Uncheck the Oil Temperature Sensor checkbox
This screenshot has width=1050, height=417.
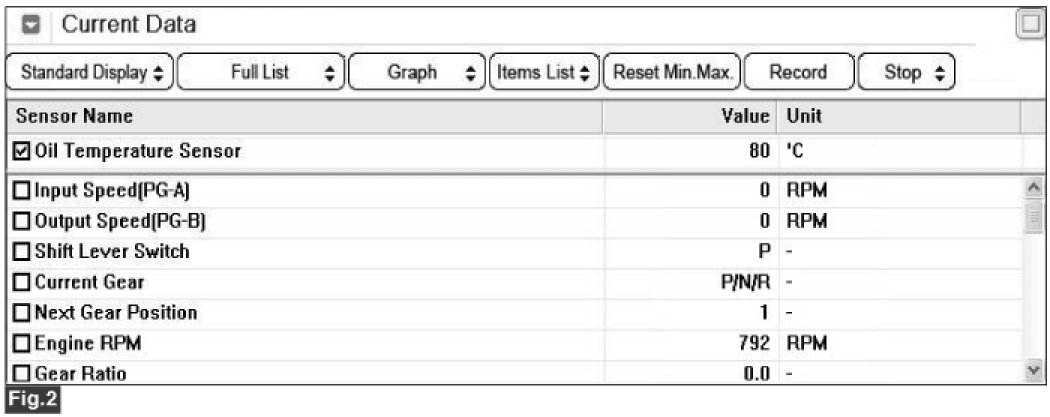pos(21,151)
